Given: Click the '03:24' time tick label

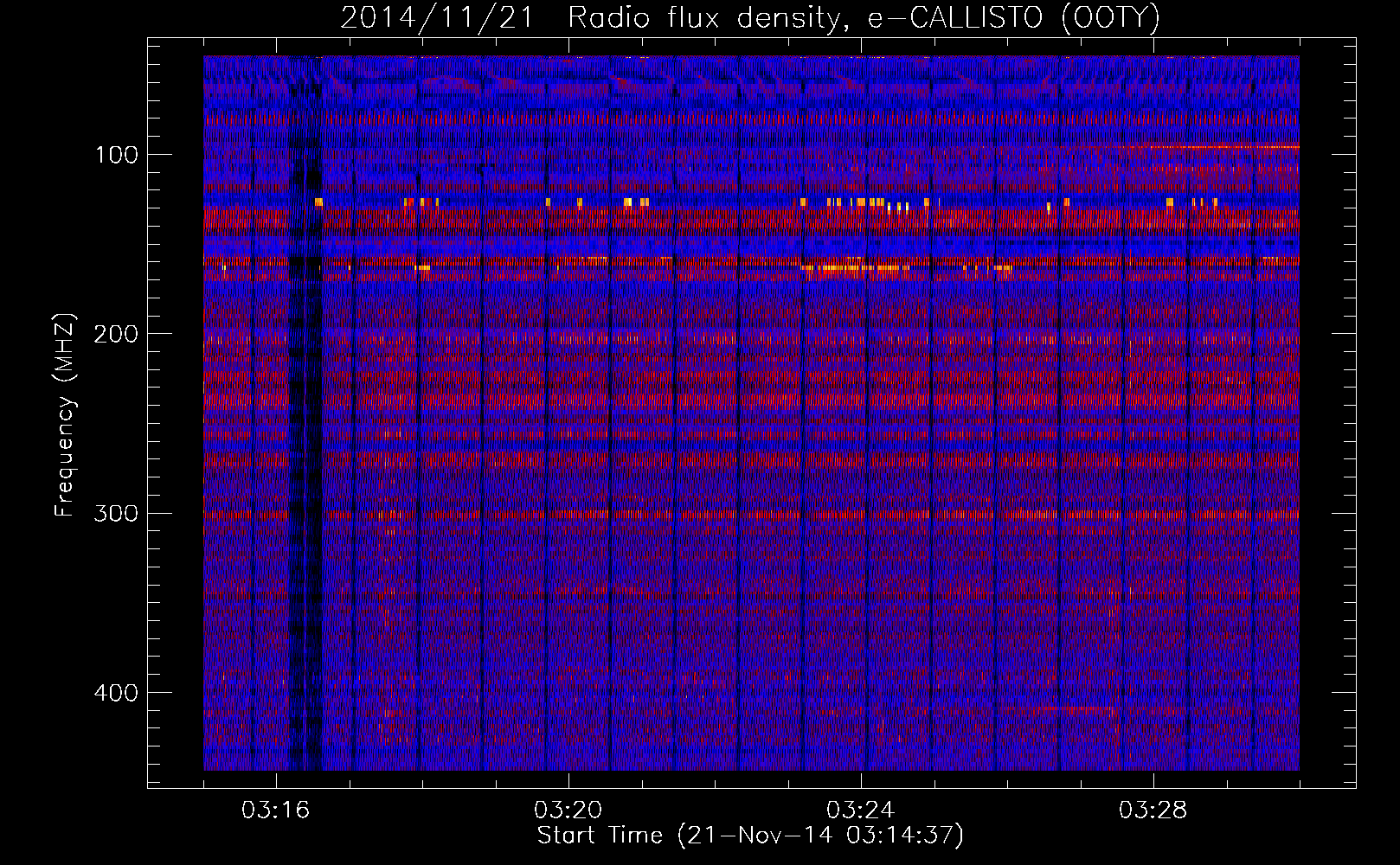Looking at the screenshot, I should 861,811.
